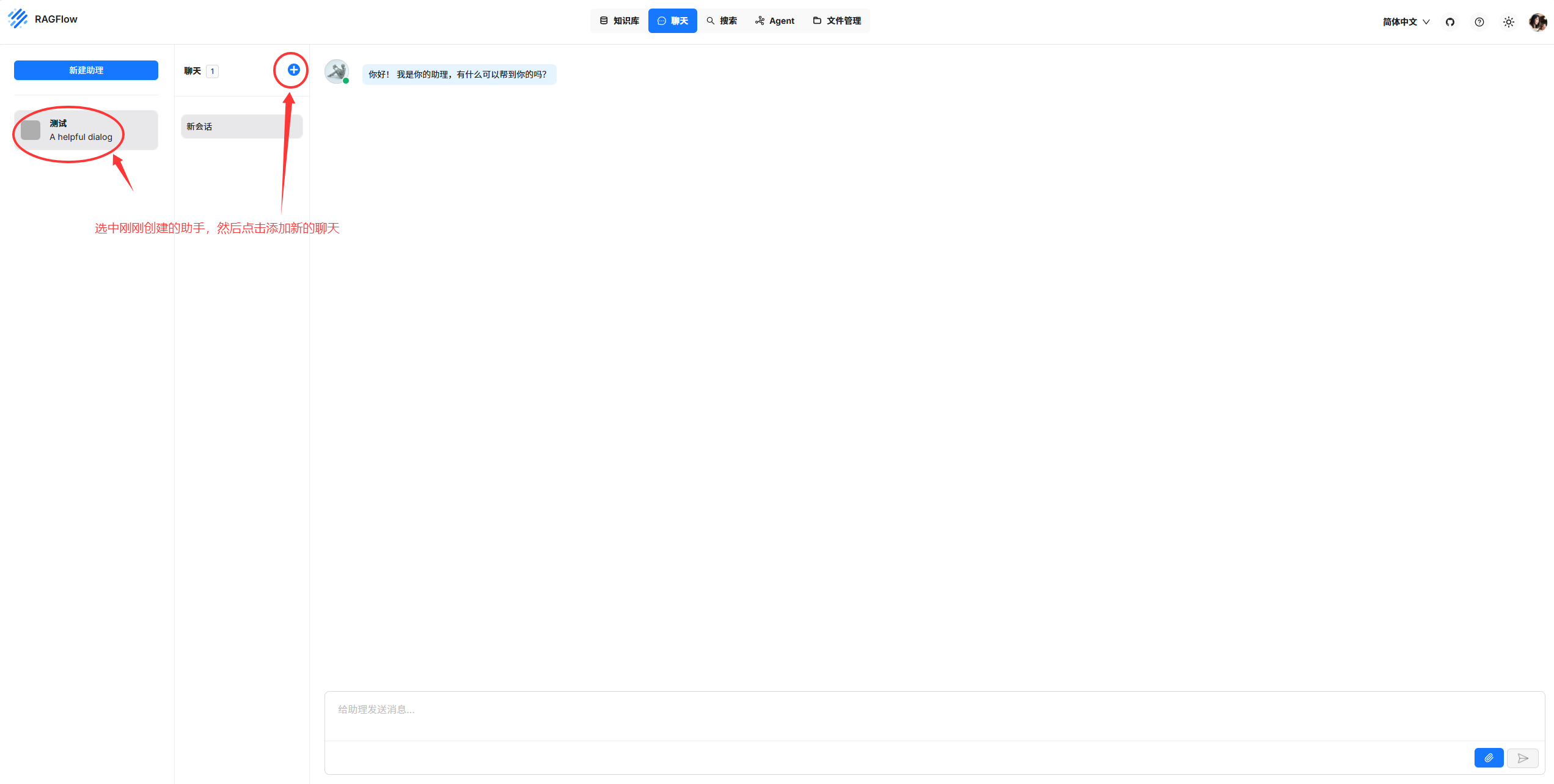
Task: Open the help question mark icon
Action: (x=1479, y=22)
